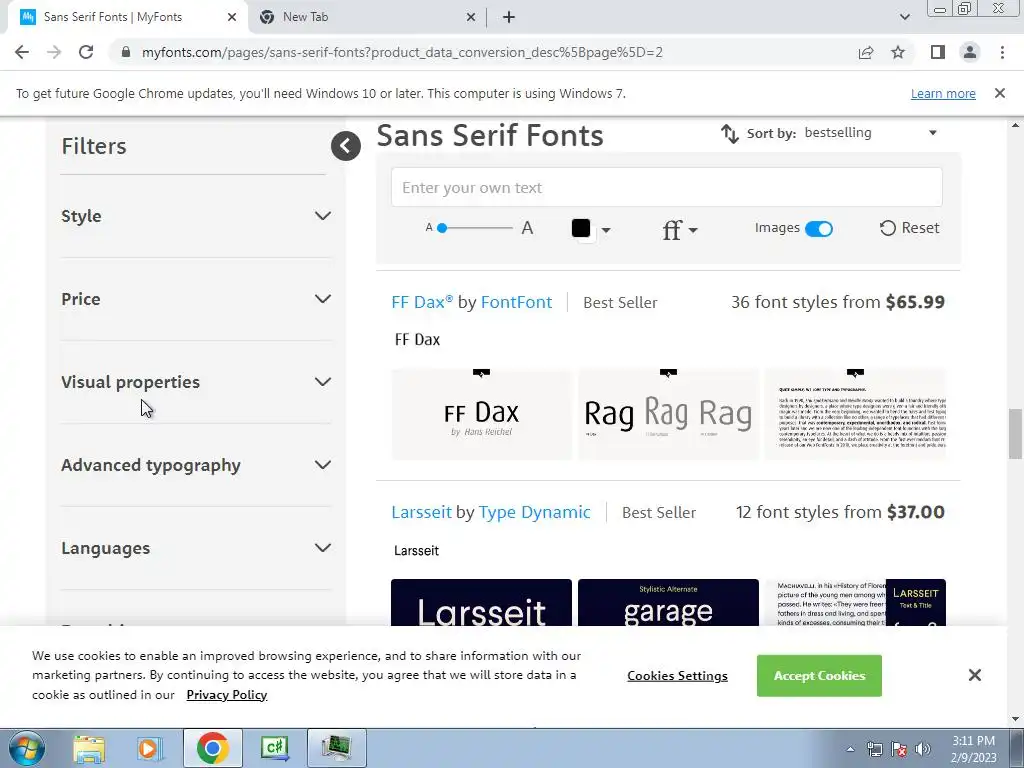
Task: Click the site padlock icon
Action: 126,52
